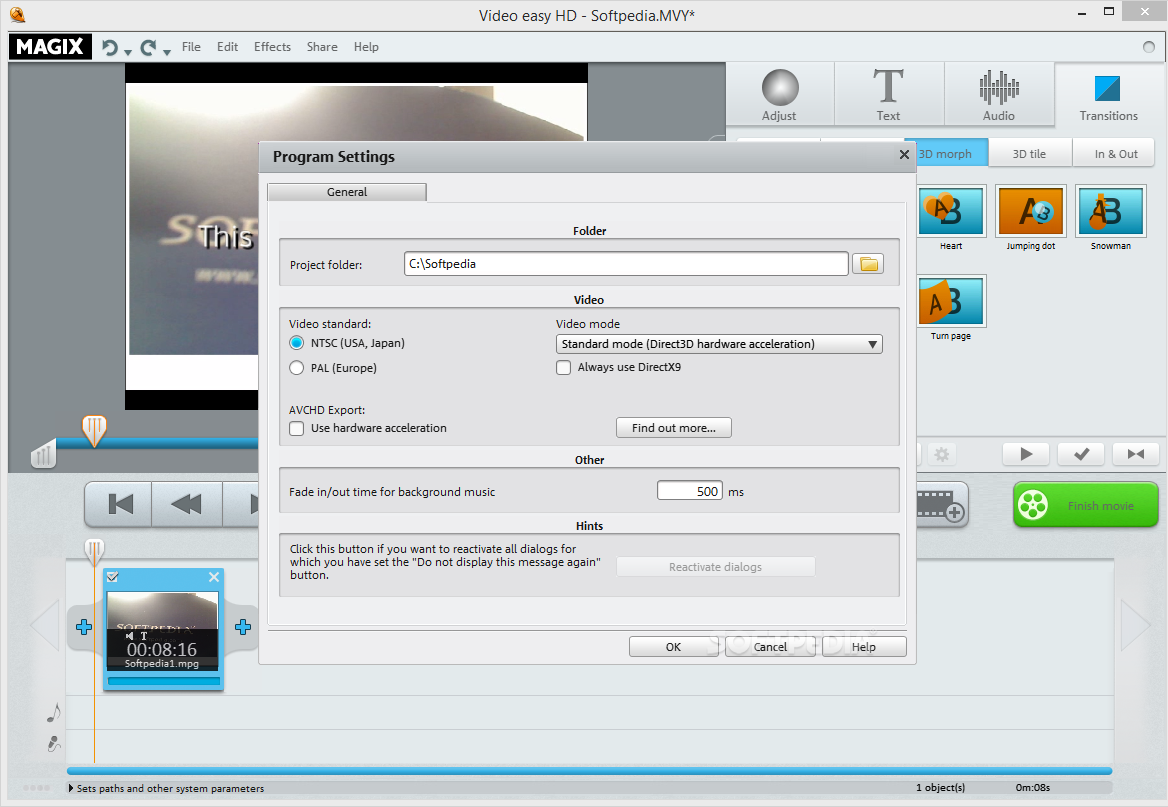Click the Project folder path field
The image size is (1168, 807).
click(x=626, y=264)
